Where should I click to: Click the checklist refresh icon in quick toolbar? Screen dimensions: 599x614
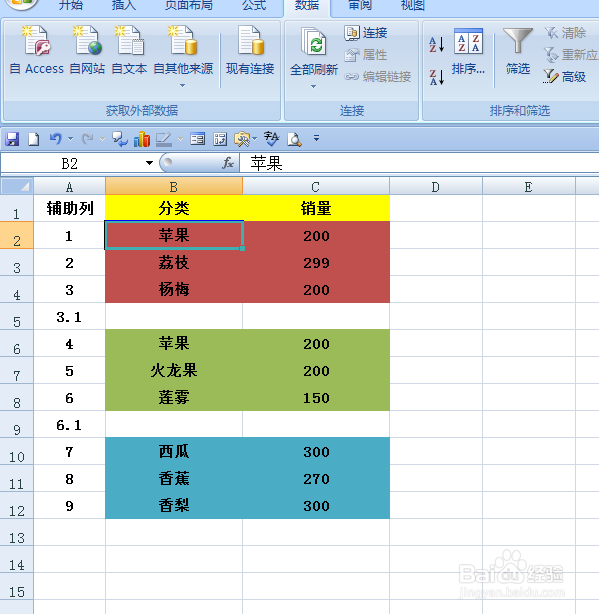[x=220, y=139]
